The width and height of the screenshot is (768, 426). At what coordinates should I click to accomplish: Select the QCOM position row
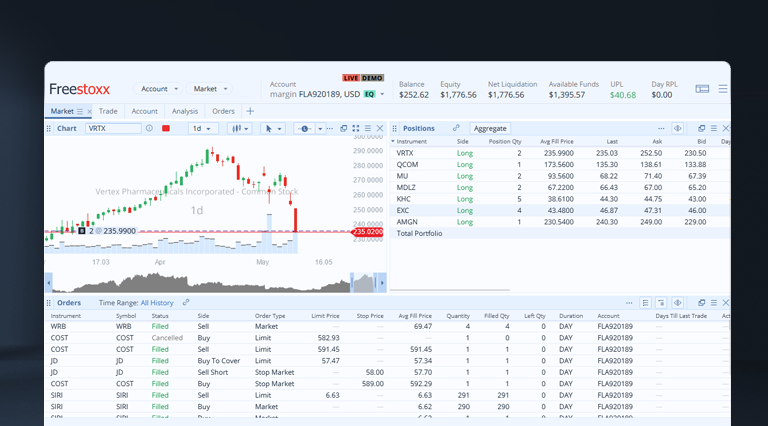560,165
